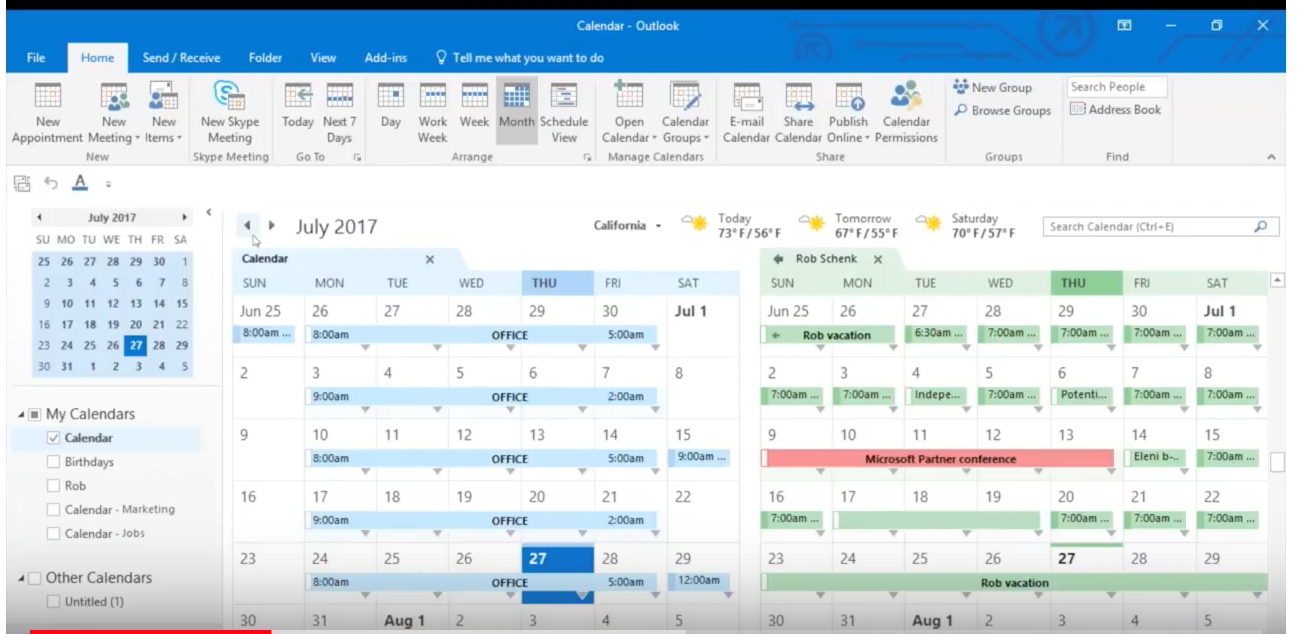Select the Rob Schenk calendar tab
This screenshot has height=634, width=1312.
click(825, 259)
